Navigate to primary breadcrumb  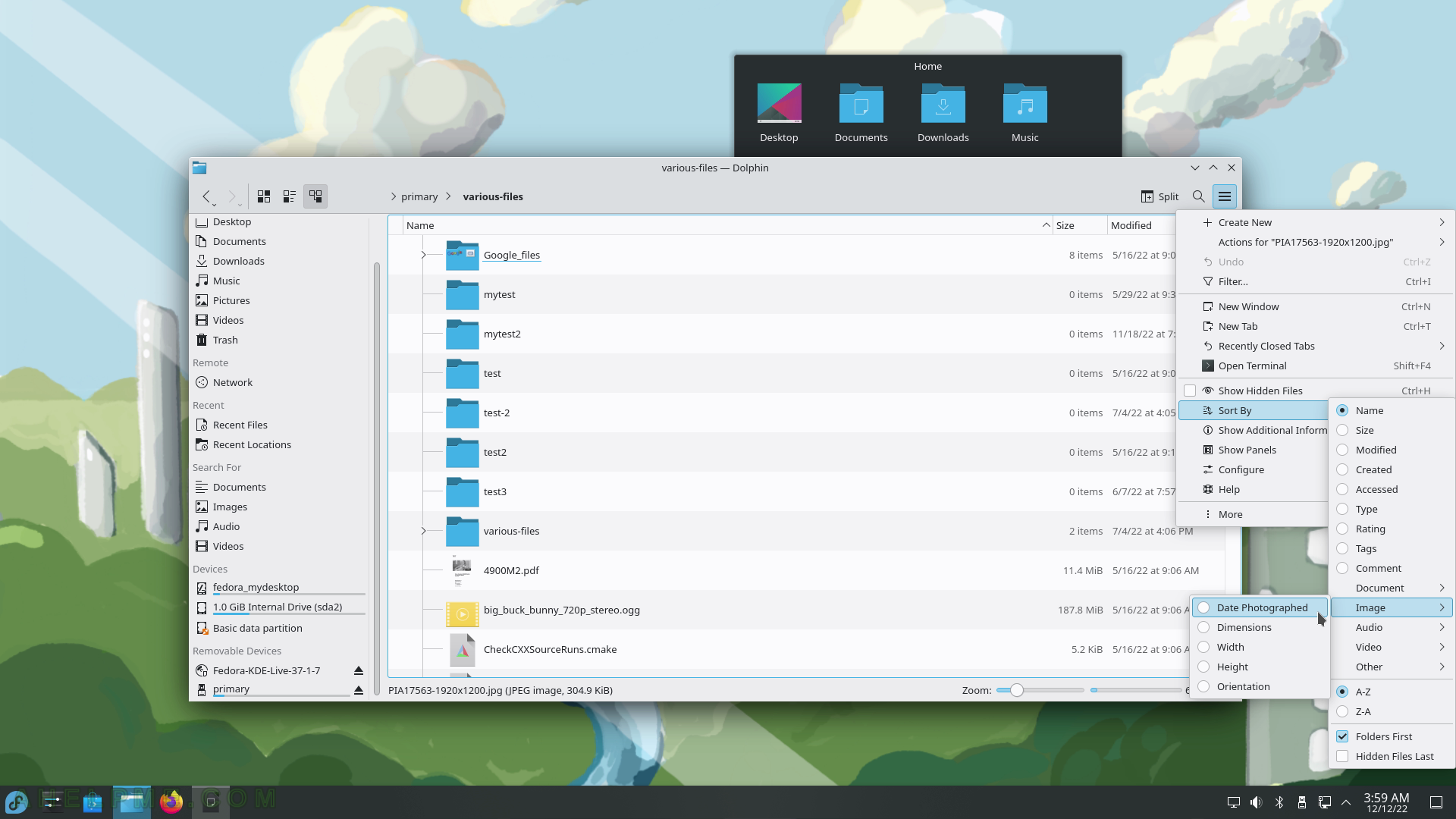419,196
